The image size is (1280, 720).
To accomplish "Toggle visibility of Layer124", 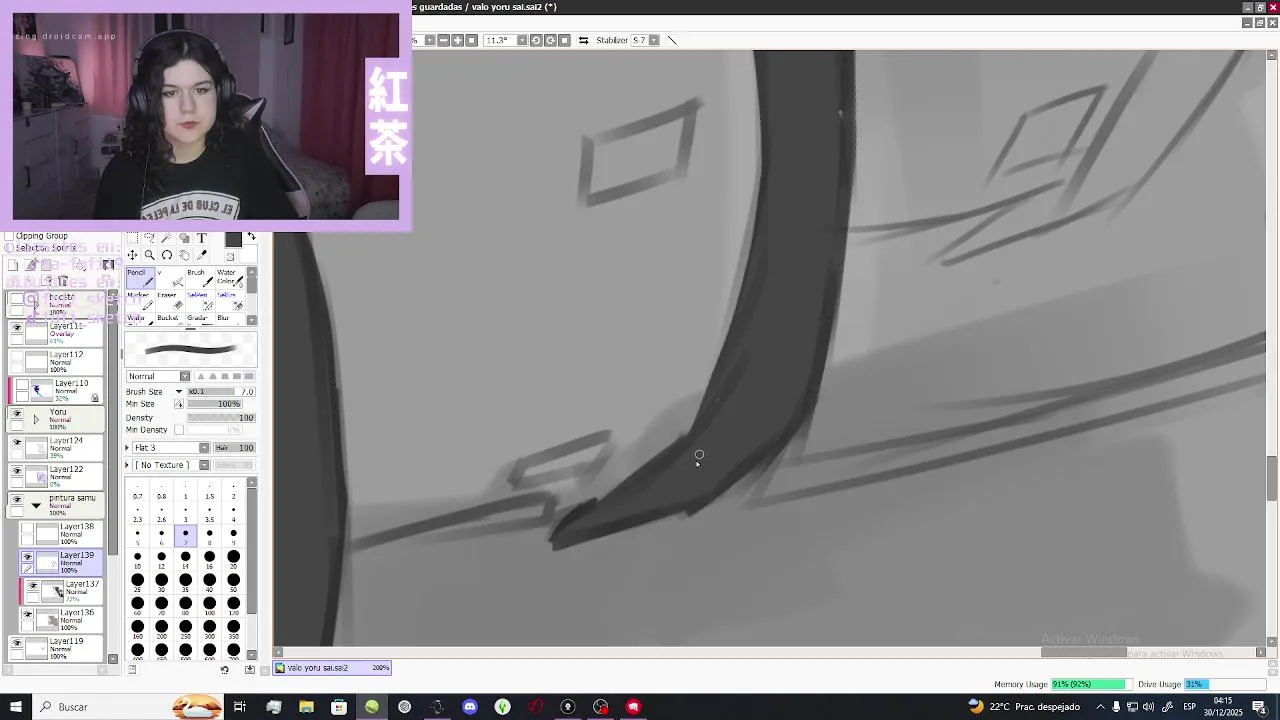I will click(16, 441).
